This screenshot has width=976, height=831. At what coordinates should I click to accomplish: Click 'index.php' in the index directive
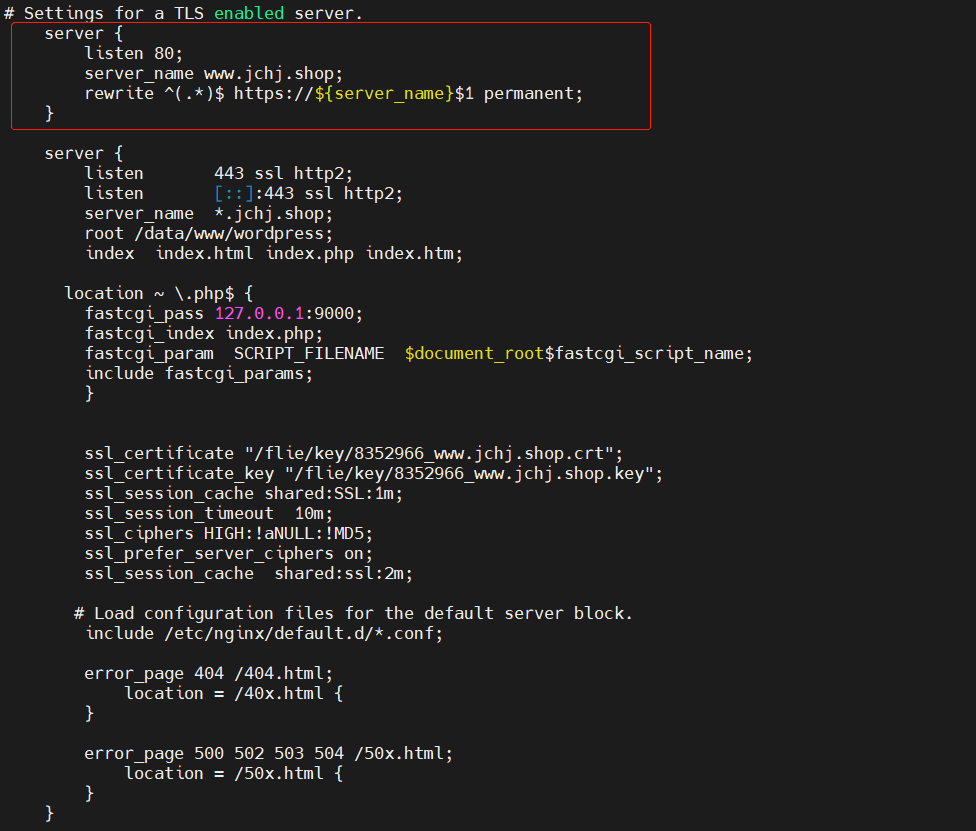310,253
